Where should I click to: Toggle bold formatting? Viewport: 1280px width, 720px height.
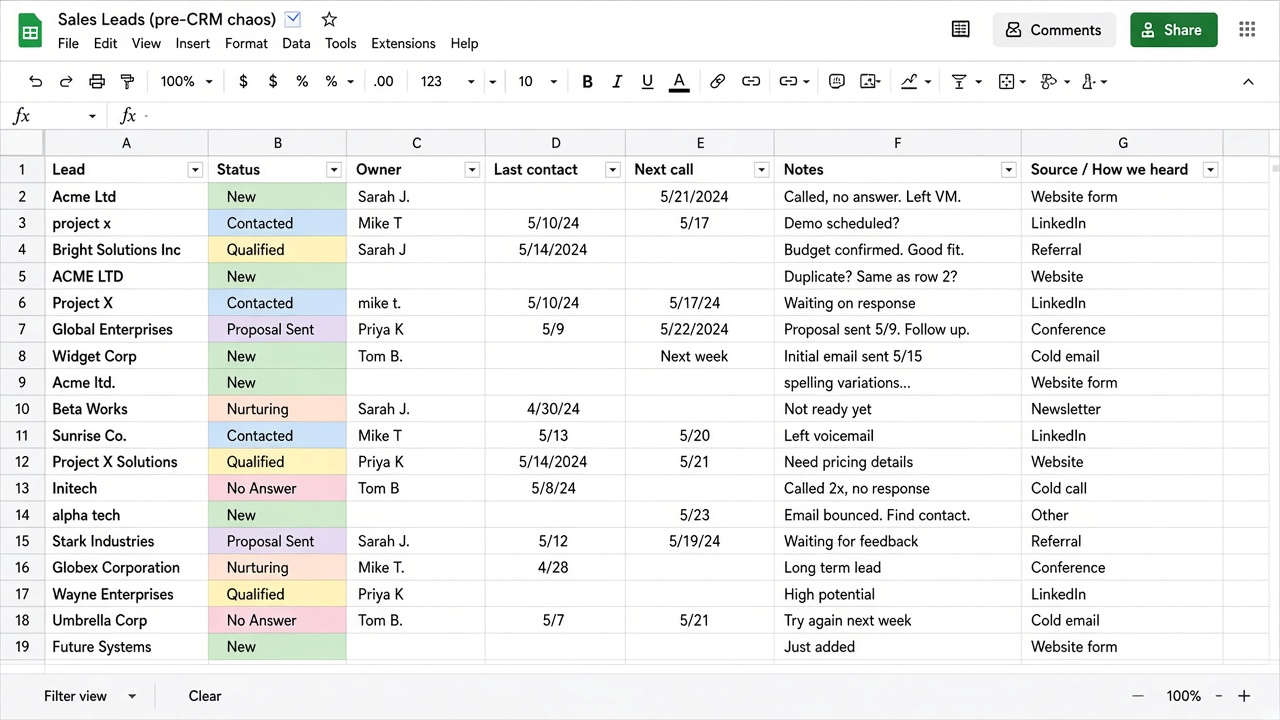[587, 82]
